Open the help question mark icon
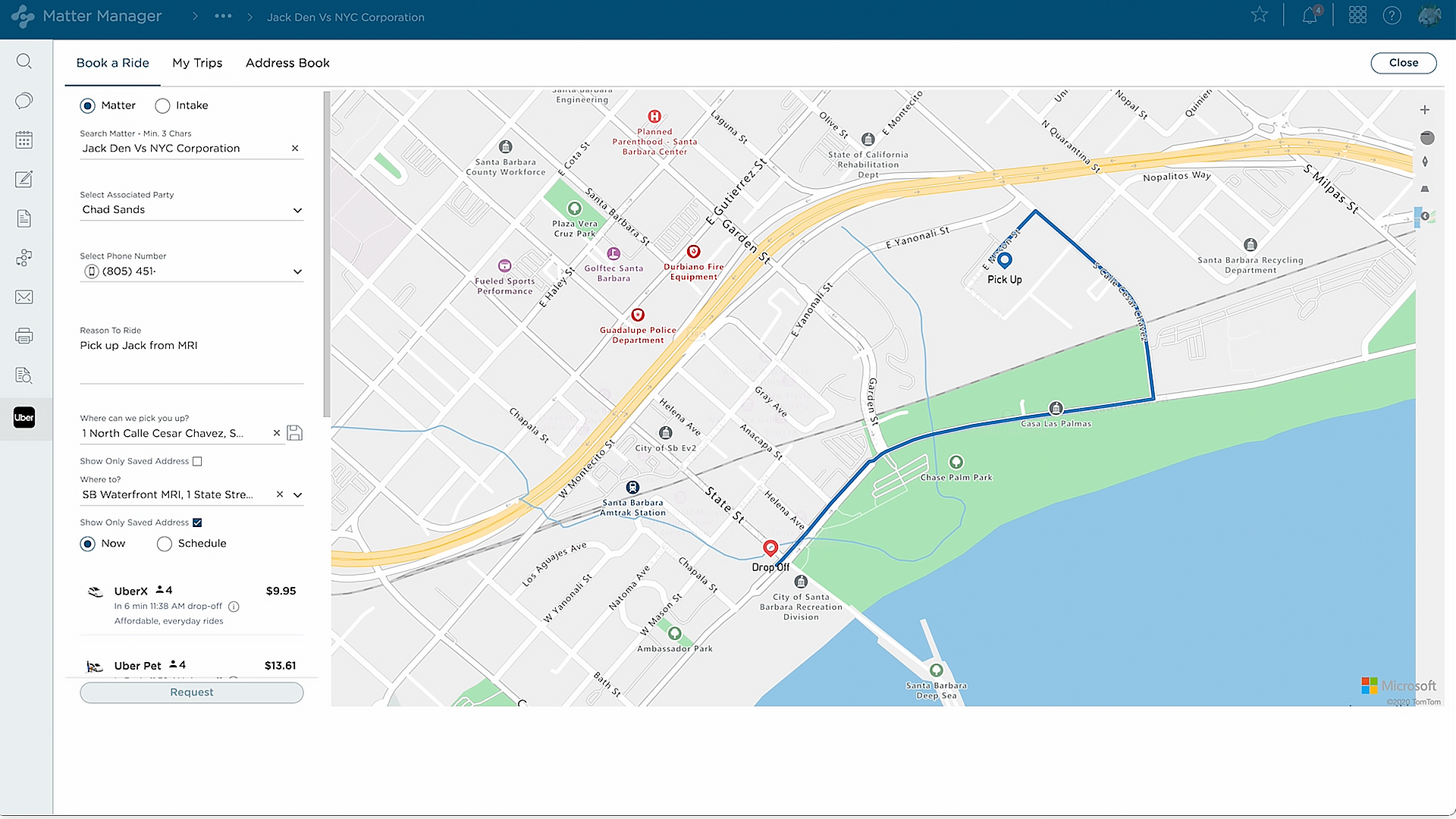Image resolution: width=1456 pixels, height=819 pixels. point(1392,15)
